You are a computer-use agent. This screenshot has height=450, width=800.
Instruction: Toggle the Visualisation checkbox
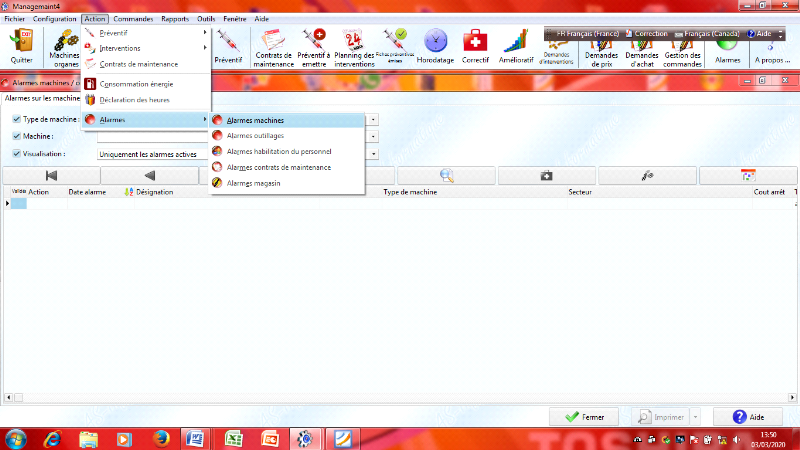pyautogui.click(x=16, y=154)
